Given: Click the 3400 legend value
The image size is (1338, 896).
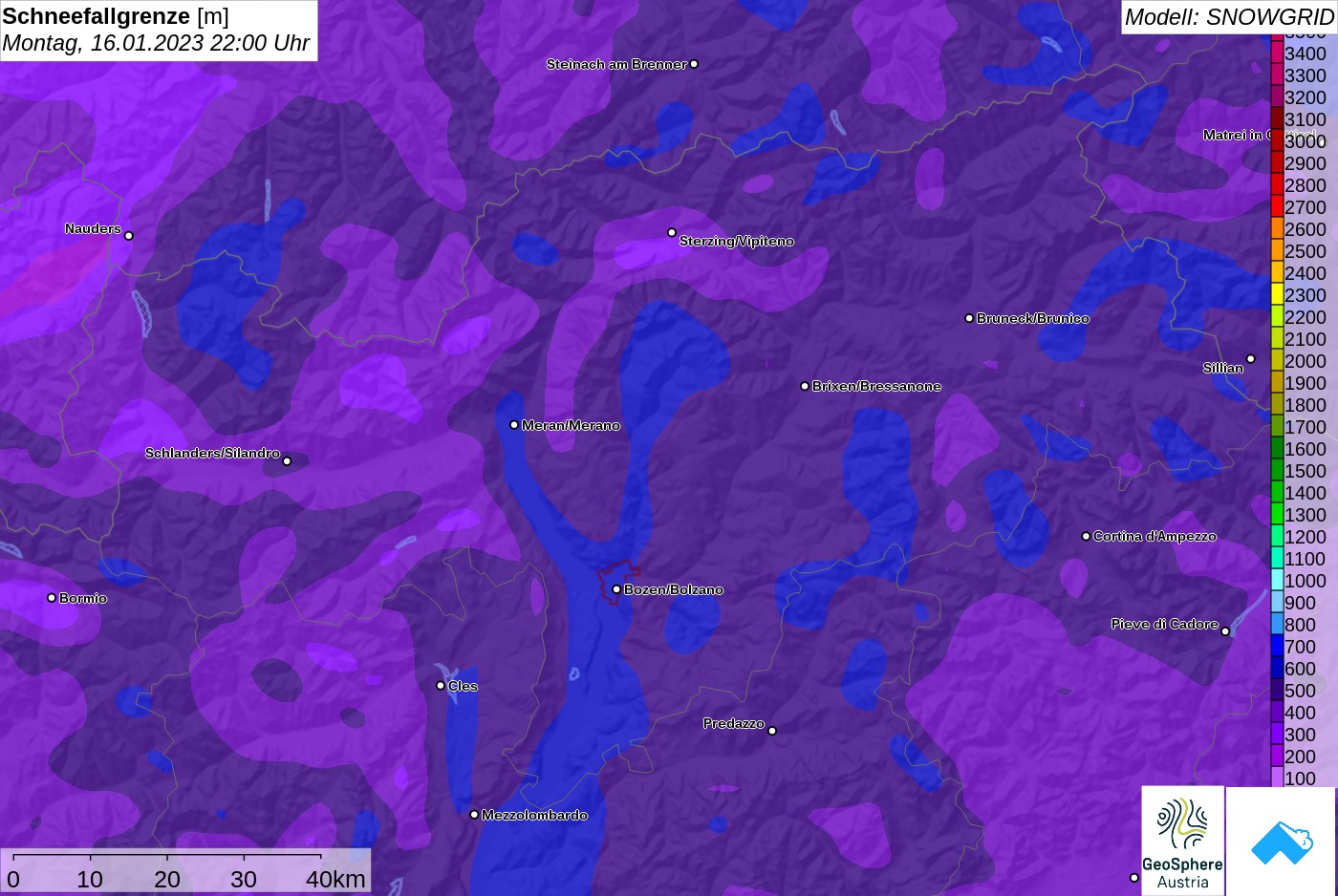Looking at the screenshot, I should tap(1306, 53).
